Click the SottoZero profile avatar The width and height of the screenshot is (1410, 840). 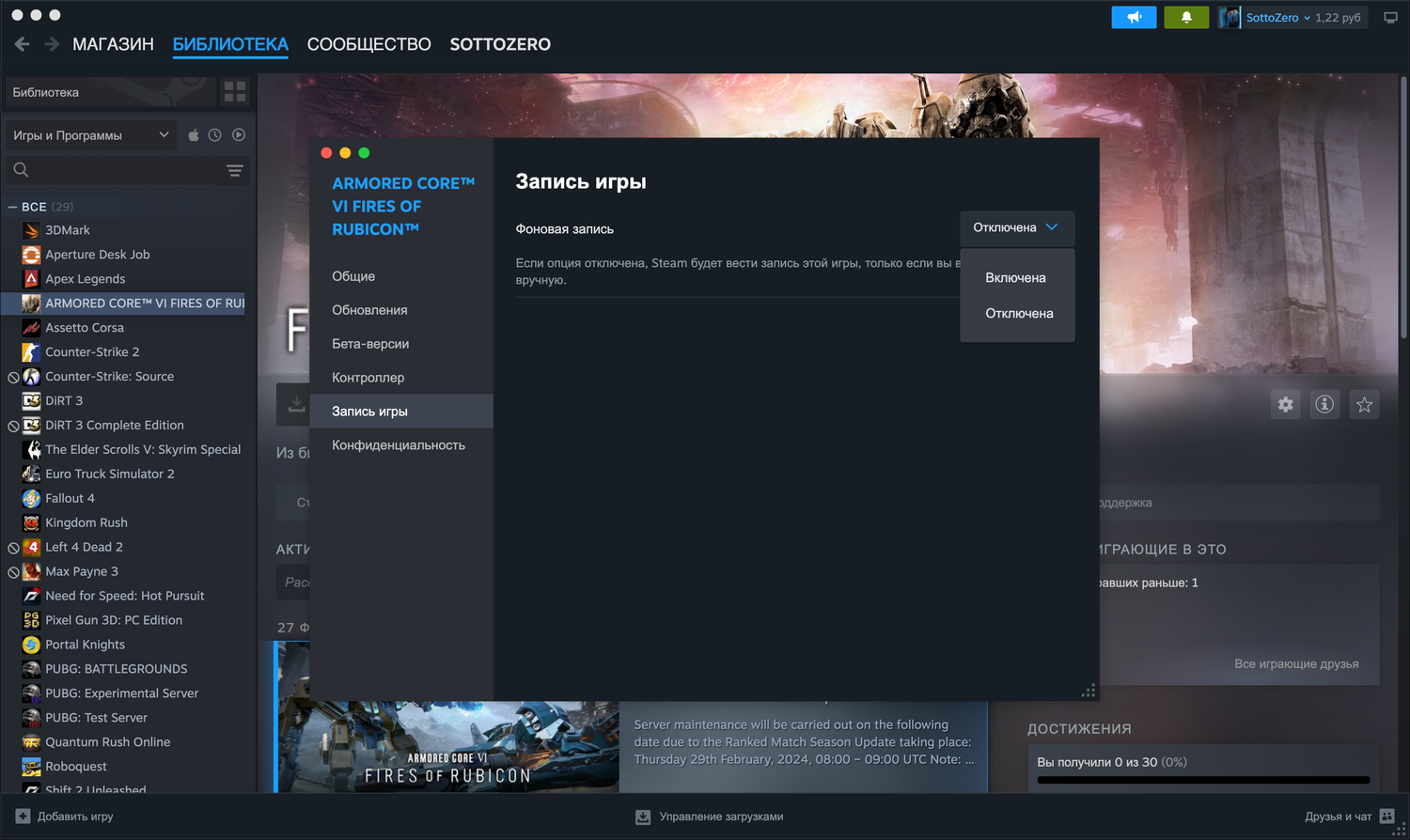click(1230, 17)
